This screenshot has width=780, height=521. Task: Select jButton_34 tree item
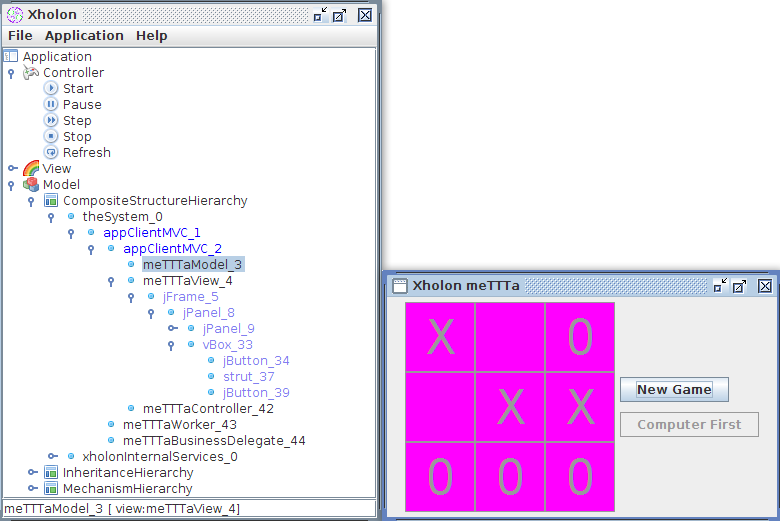click(x=256, y=361)
